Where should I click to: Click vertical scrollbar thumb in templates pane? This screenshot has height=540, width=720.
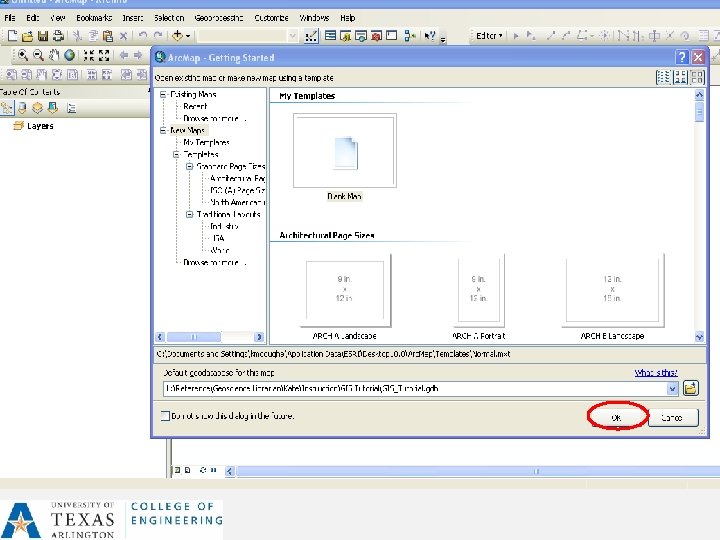pyautogui.click(x=699, y=112)
